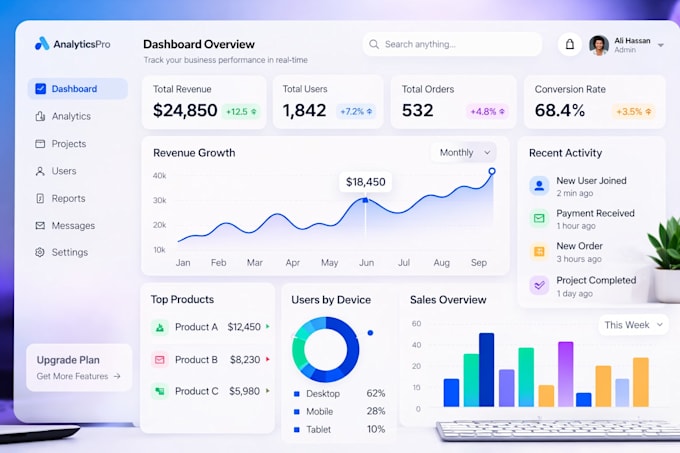Image resolution: width=680 pixels, height=453 pixels.
Task: Click the Product B pink envelope icon
Action: [x=160, y=360]
